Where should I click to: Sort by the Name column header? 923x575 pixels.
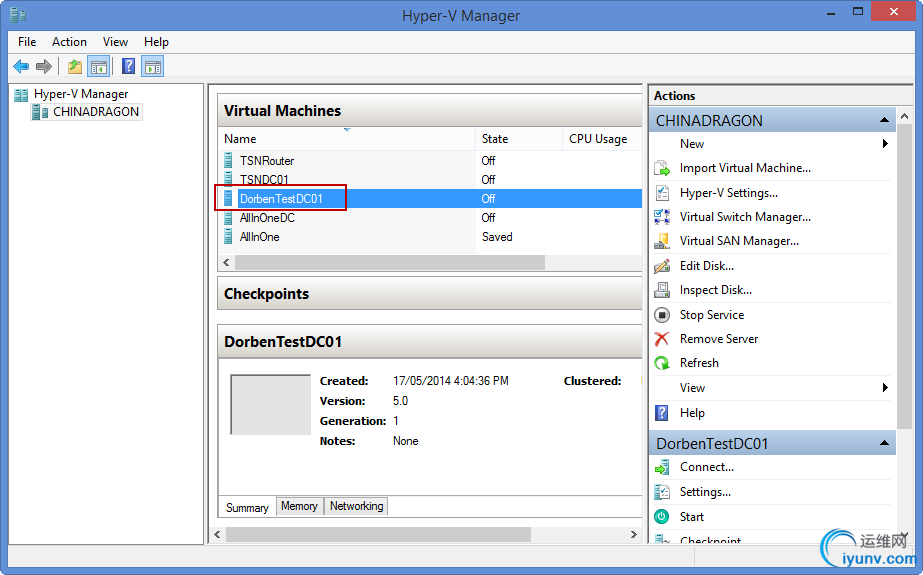[x=346, y=139]
